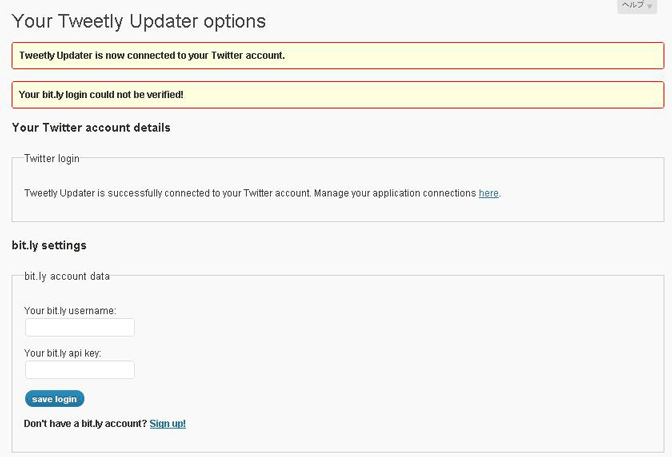Click the 'bit.ly settings' heading
This screenshot has height=457, width=672.
pyautogui.click(x=49, y=246)
